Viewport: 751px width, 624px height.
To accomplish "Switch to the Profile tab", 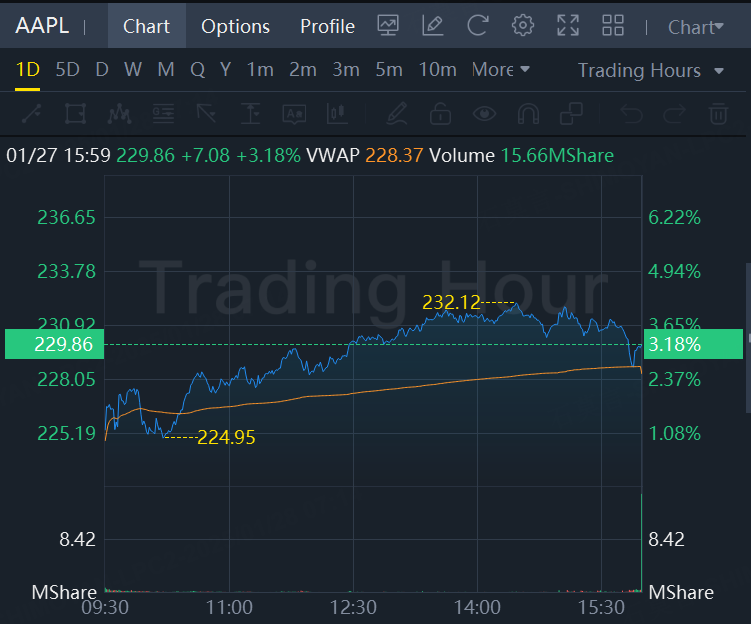I will pyautogui.click(x=327, y=27).
